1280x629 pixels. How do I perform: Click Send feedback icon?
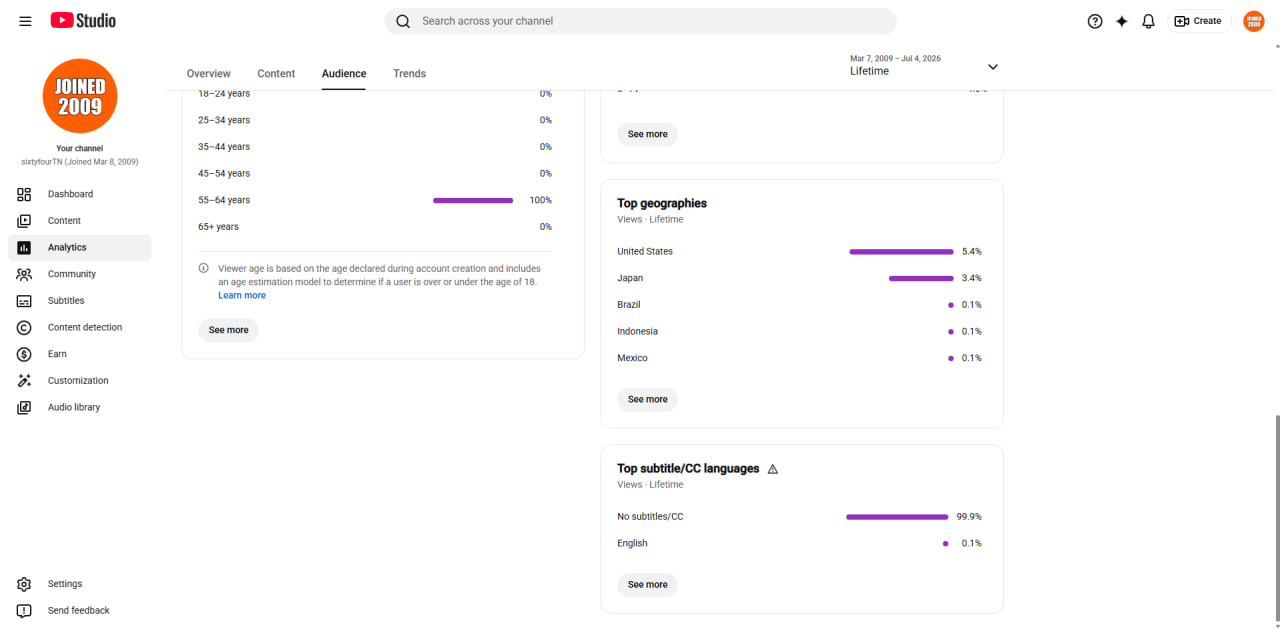(x=24, y=611)
